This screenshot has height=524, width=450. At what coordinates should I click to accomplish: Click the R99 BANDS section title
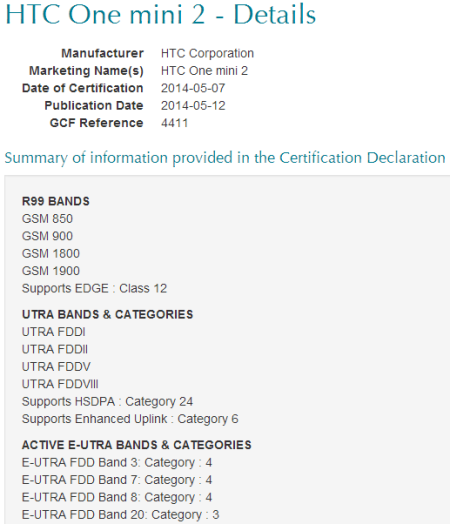(56, 202)
